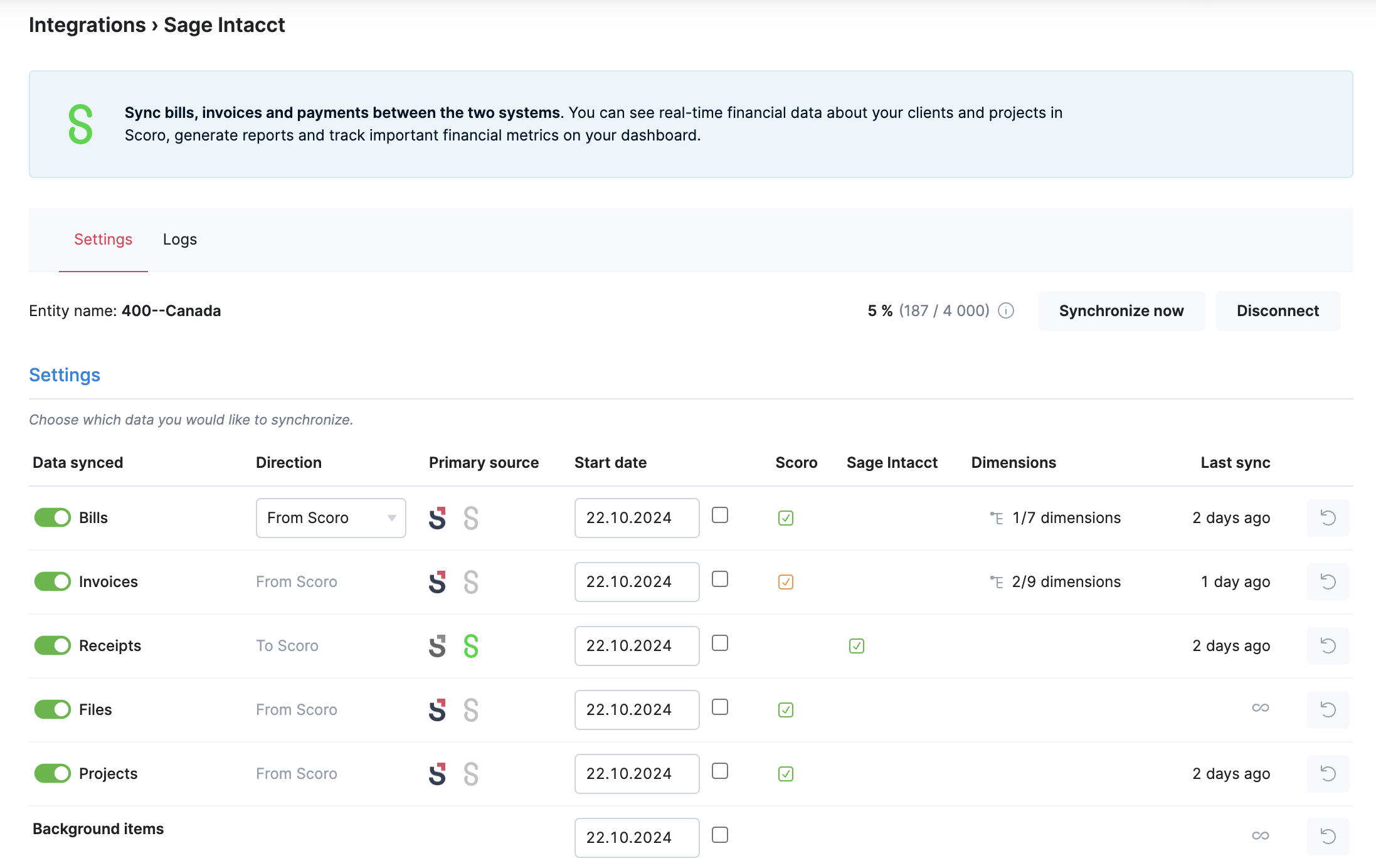Tick the checkbox beside Receipts start date
1376x868 pixels.
(x=720, y=643)
